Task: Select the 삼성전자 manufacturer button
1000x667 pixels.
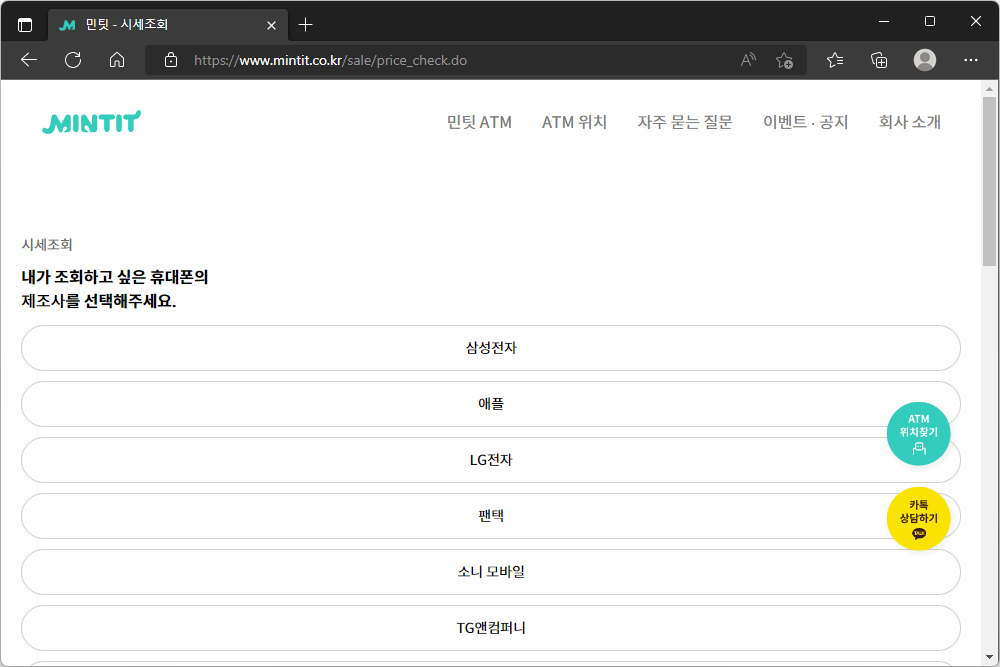Action: coord(490,348)
